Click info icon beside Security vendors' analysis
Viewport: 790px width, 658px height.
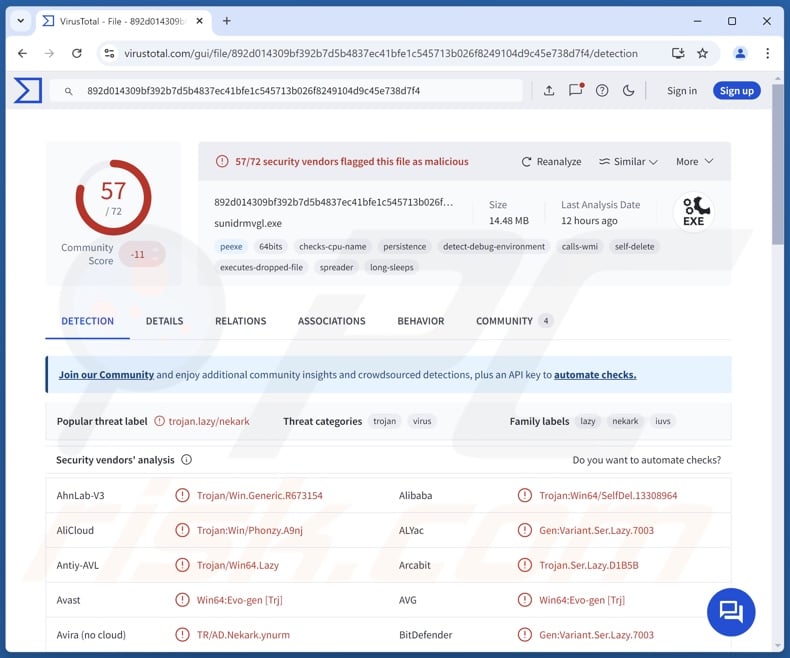tap(186, 459)
